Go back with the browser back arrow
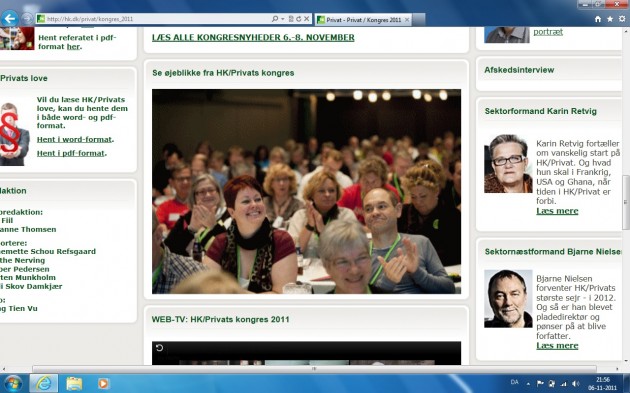The image size is (630, 393). pos(10,18)
